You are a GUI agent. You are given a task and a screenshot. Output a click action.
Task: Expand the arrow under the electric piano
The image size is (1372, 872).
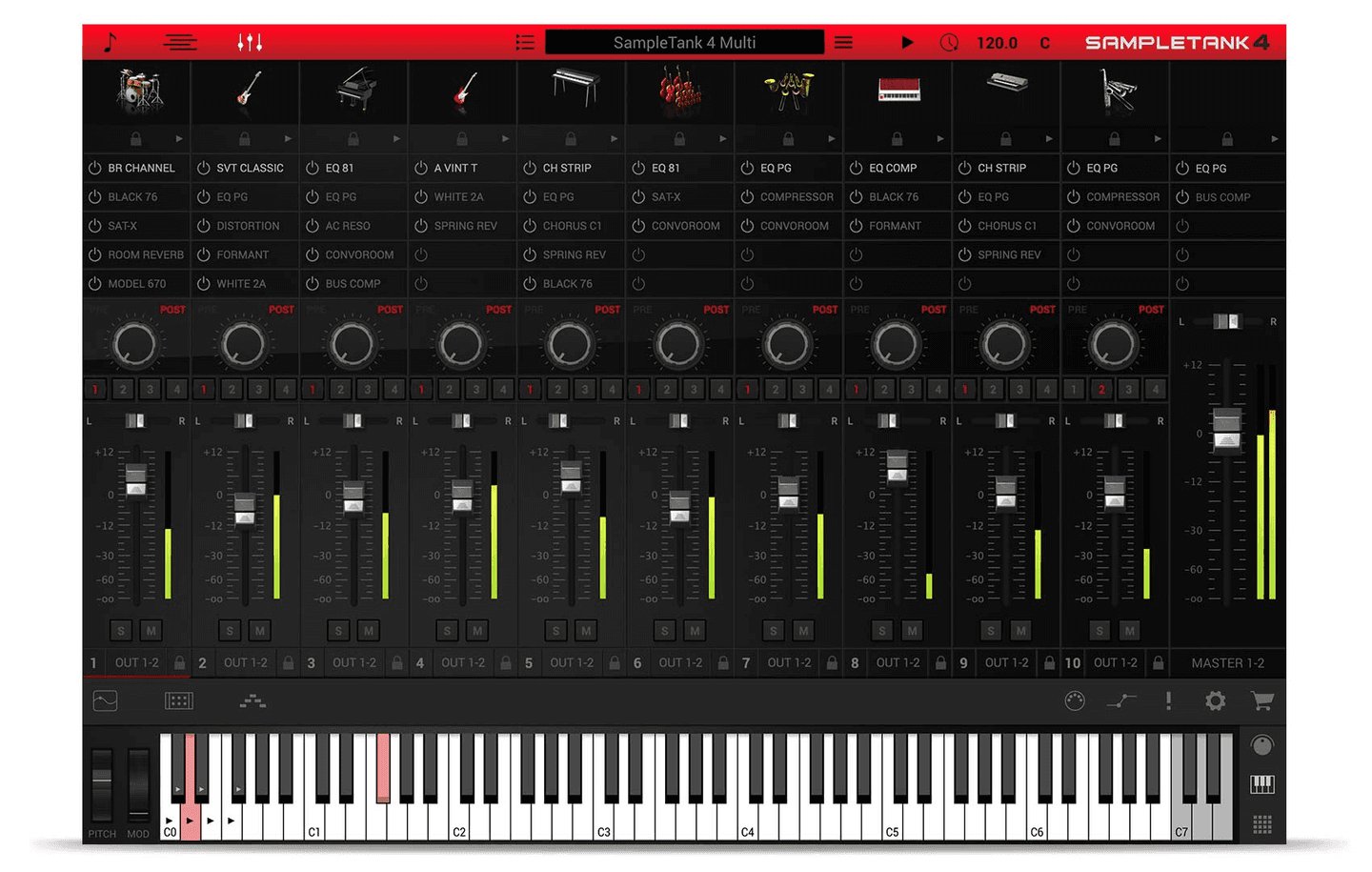(x=614, y=139)
